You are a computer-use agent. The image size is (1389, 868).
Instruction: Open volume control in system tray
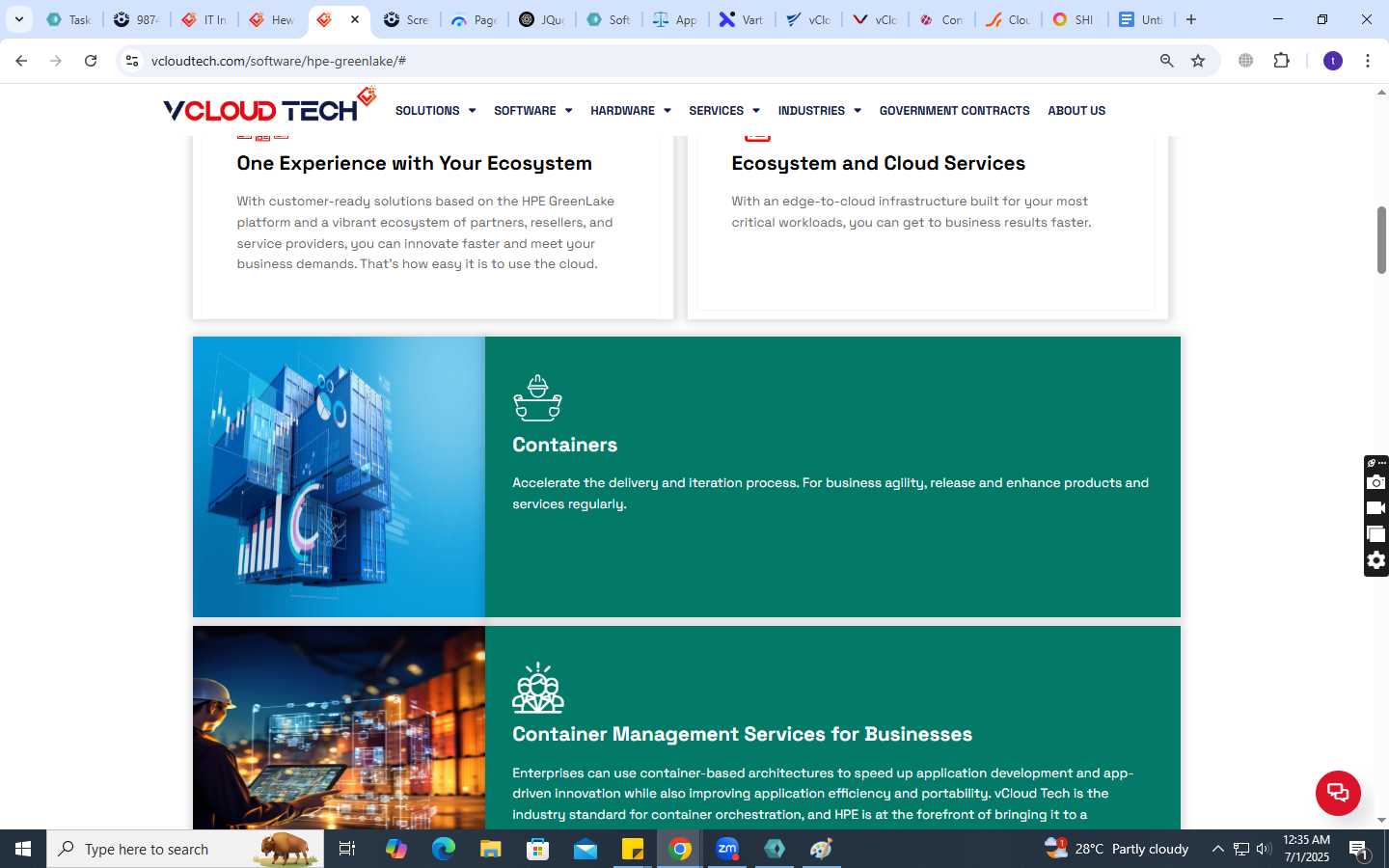[x=1264, y=849]
